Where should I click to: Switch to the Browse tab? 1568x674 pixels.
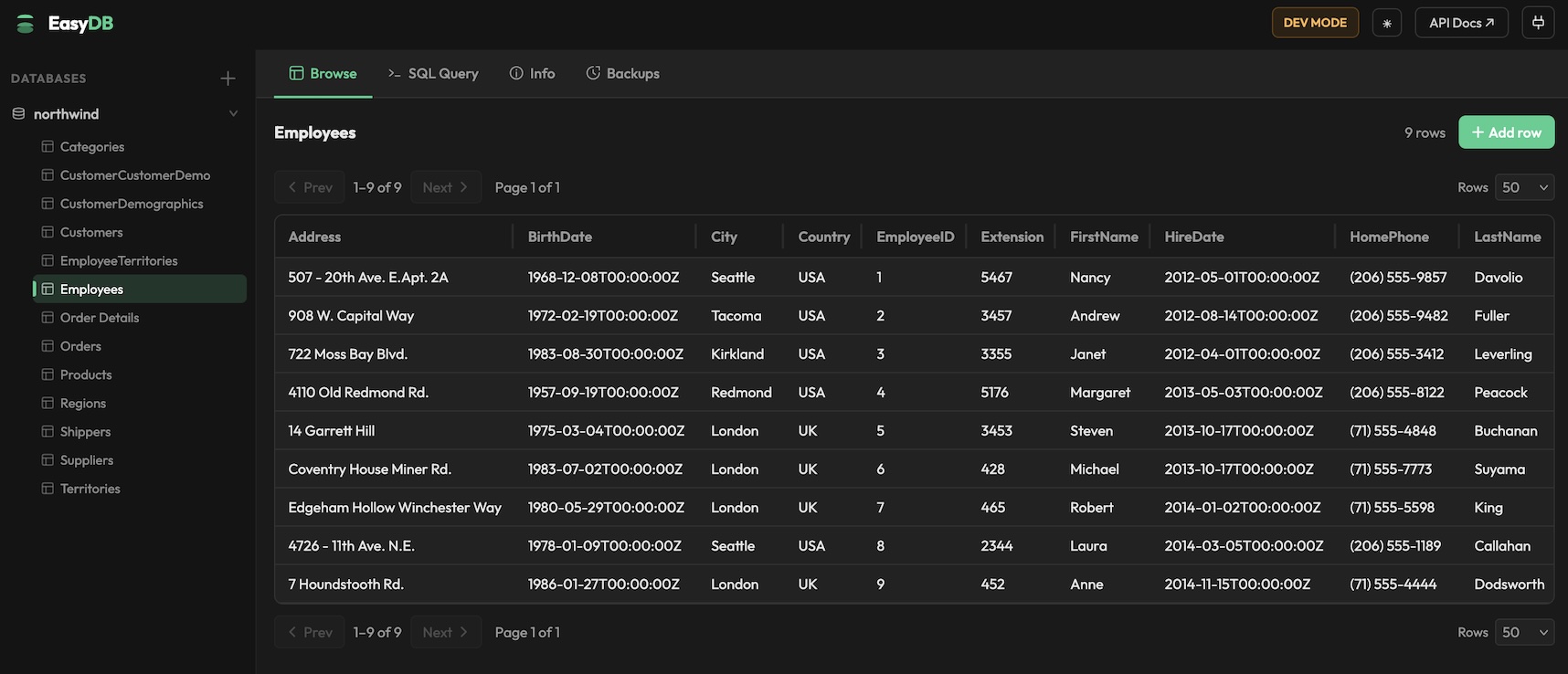coord(323,73)
